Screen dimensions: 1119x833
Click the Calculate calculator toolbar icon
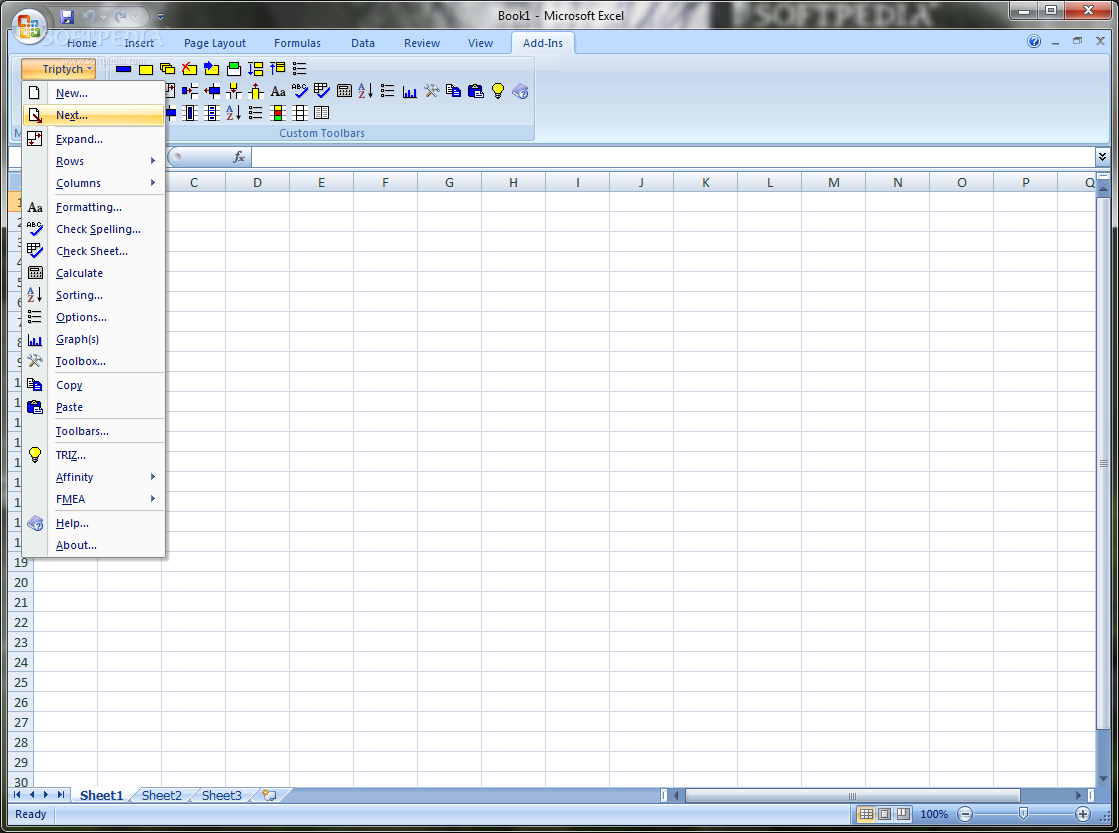[x=344, y=91]
